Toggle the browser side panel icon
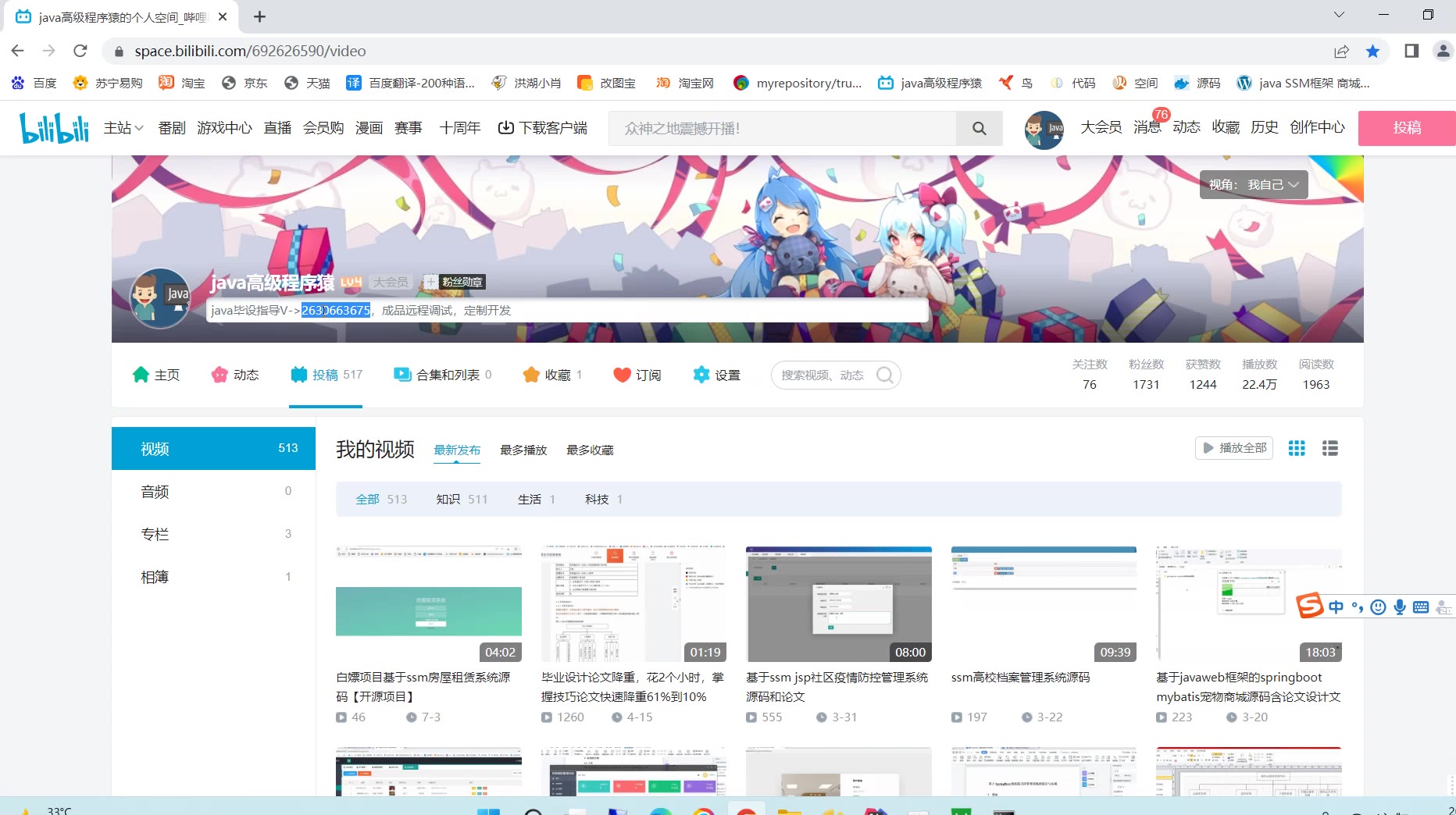 pos(1411,51)
